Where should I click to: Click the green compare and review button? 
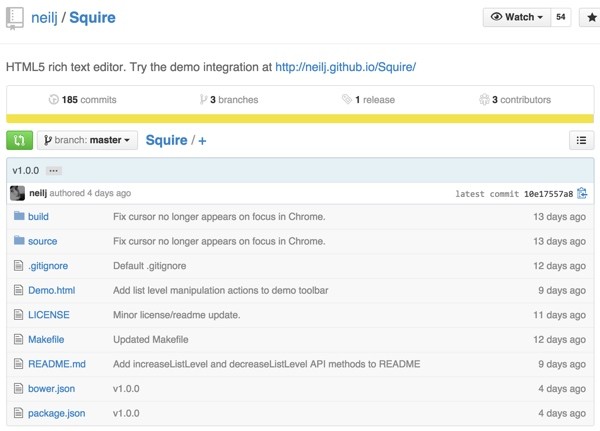20,140
